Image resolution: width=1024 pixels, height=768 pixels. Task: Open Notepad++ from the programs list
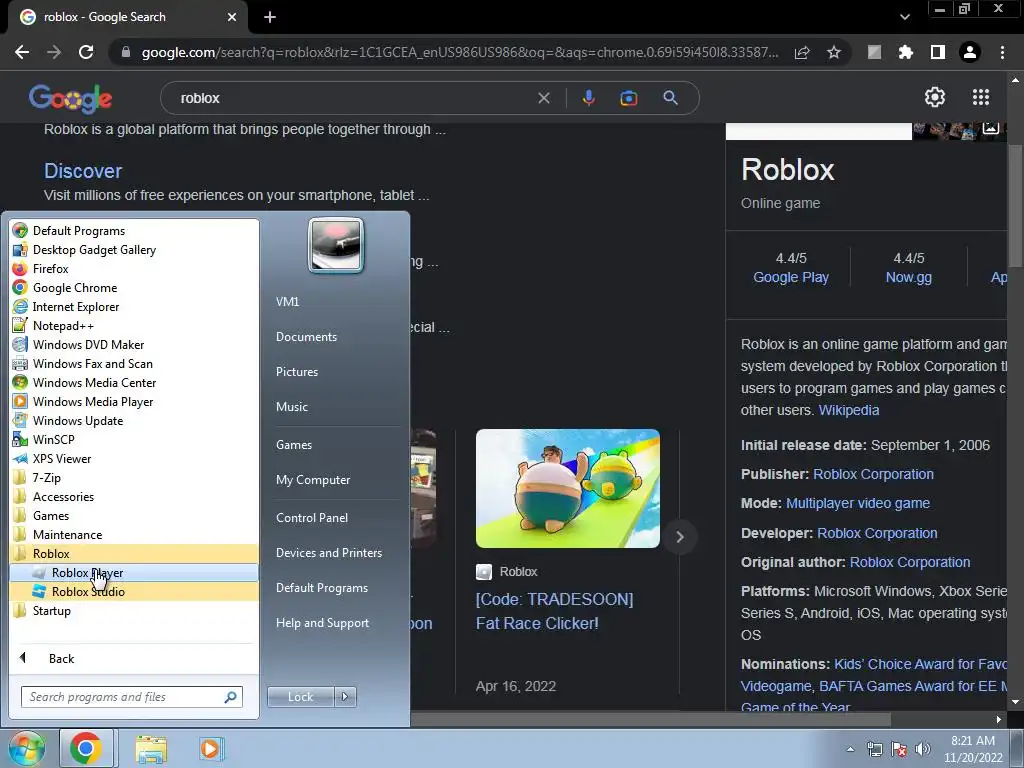134,325
